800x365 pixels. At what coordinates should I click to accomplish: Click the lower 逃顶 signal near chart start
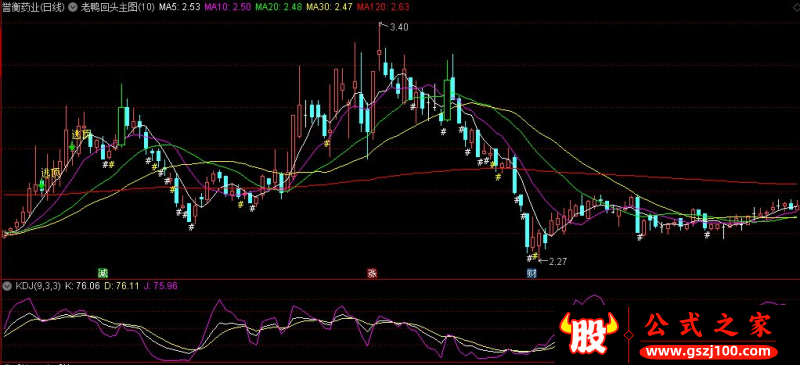[x=50, y=173]
